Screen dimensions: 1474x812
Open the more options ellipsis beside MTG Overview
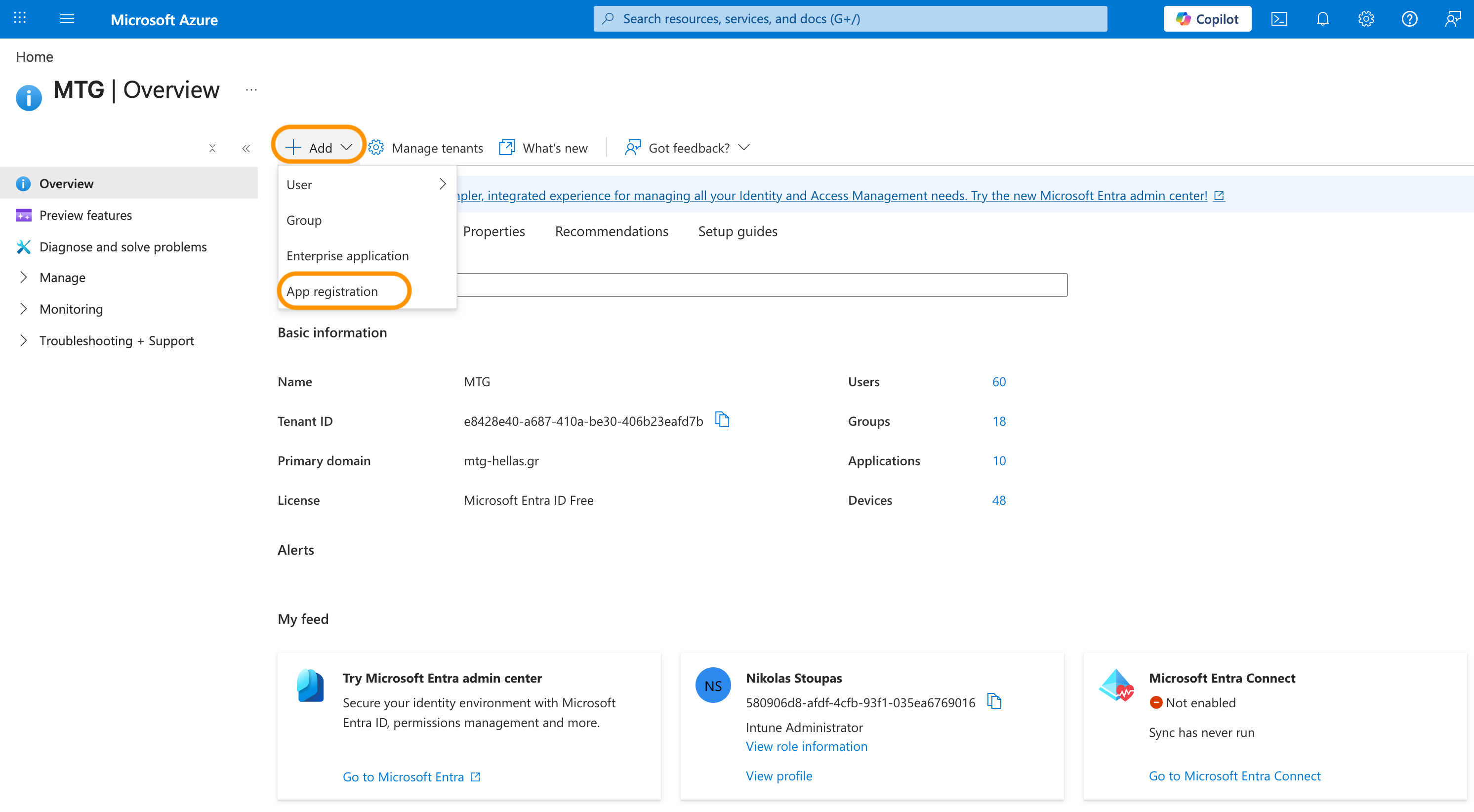coord(251,90)
